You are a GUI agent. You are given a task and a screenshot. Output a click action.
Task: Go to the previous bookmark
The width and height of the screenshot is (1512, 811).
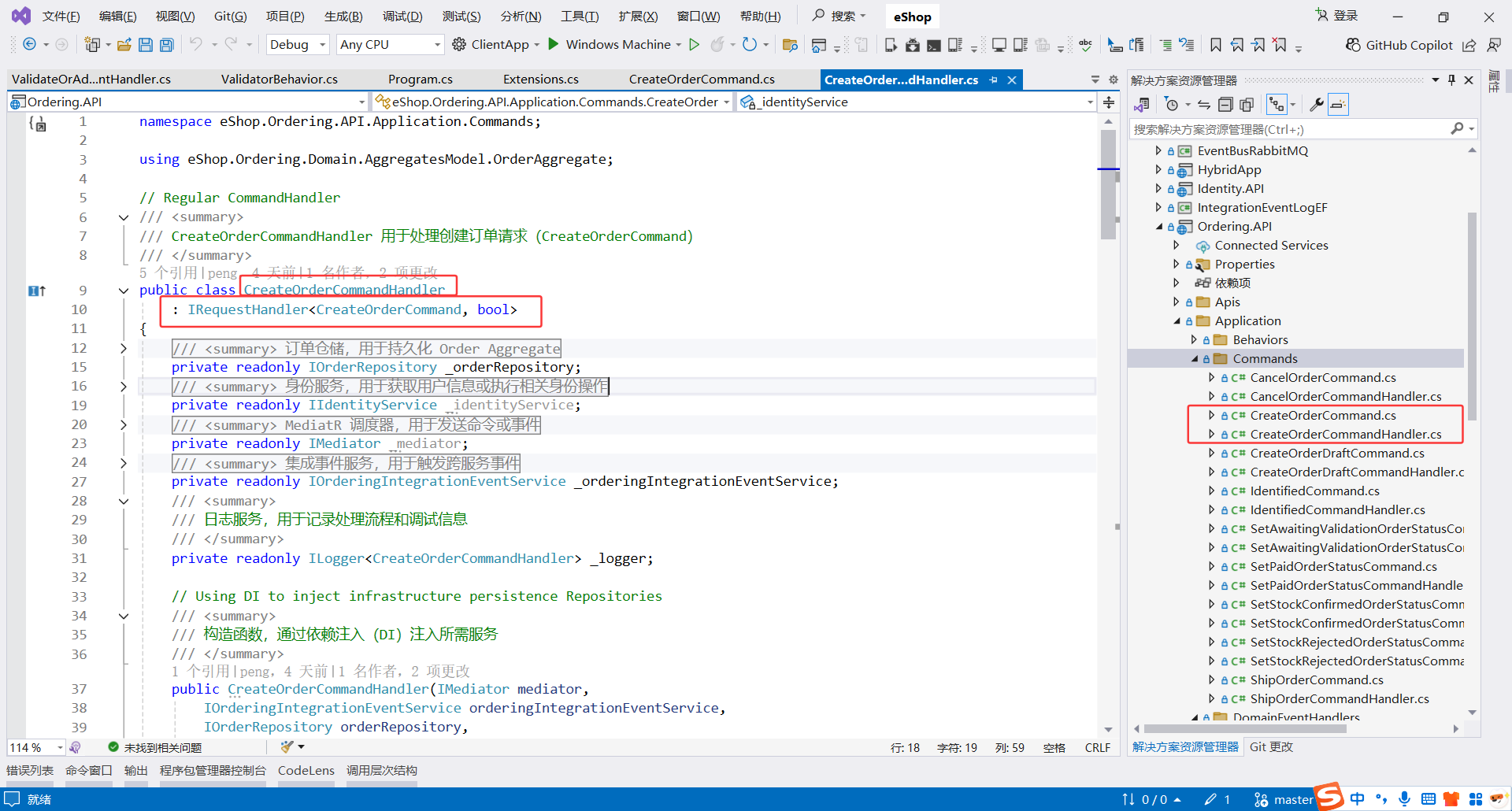(1237, 45)
